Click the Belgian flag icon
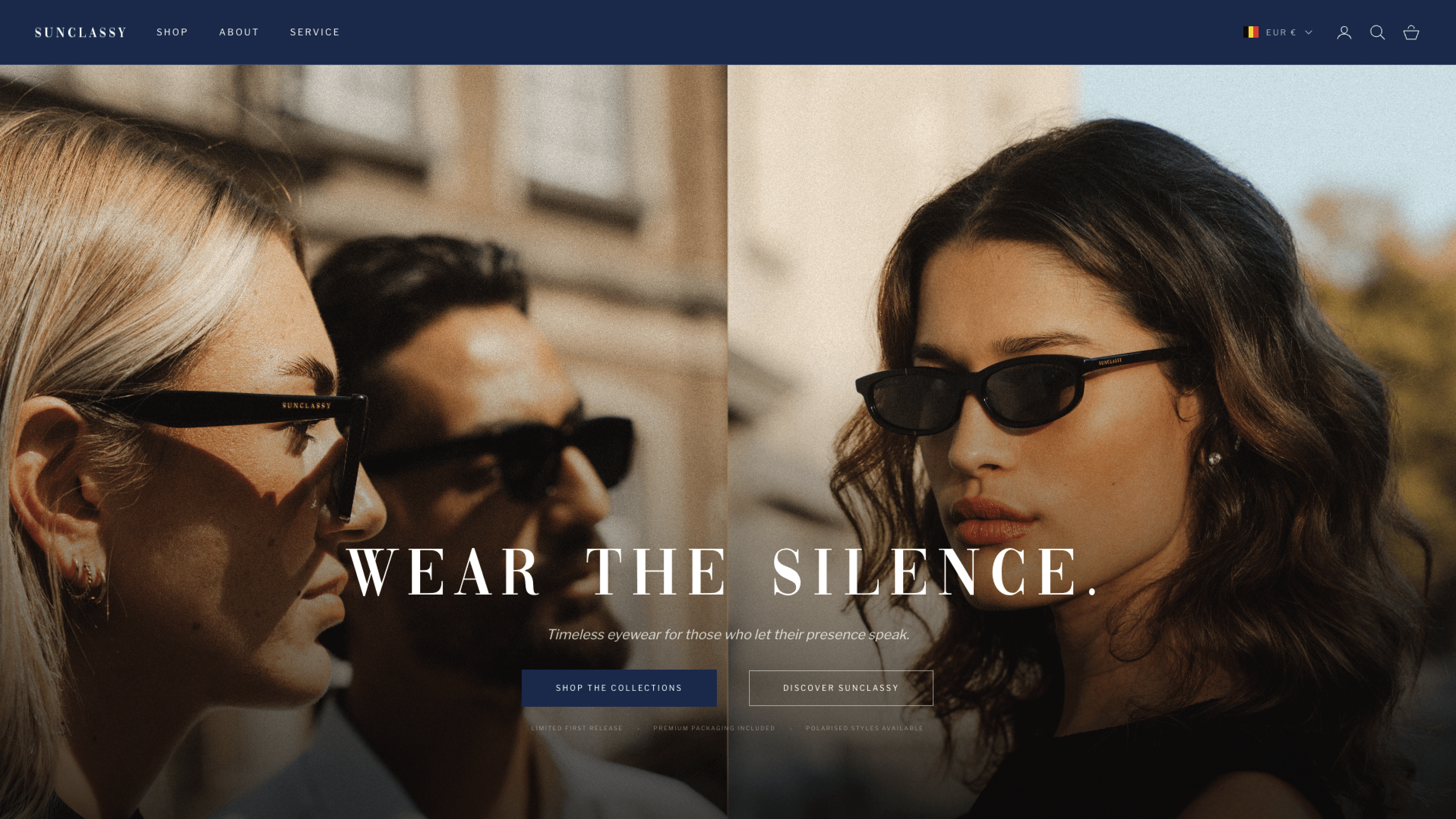The image size is (1456, 819). (x=1251, y=32)
